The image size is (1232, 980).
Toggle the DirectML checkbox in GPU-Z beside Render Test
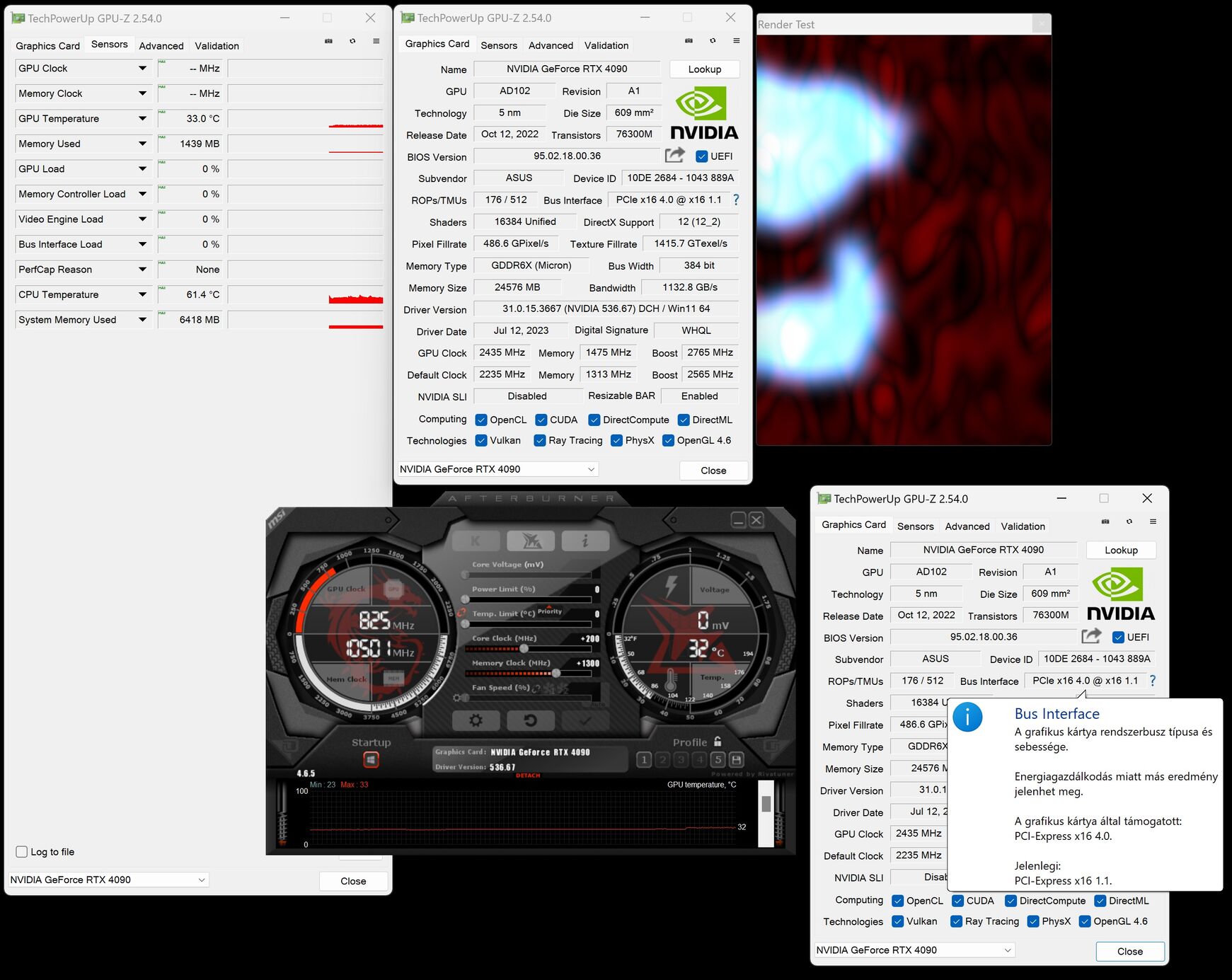(x=684, y=420)
